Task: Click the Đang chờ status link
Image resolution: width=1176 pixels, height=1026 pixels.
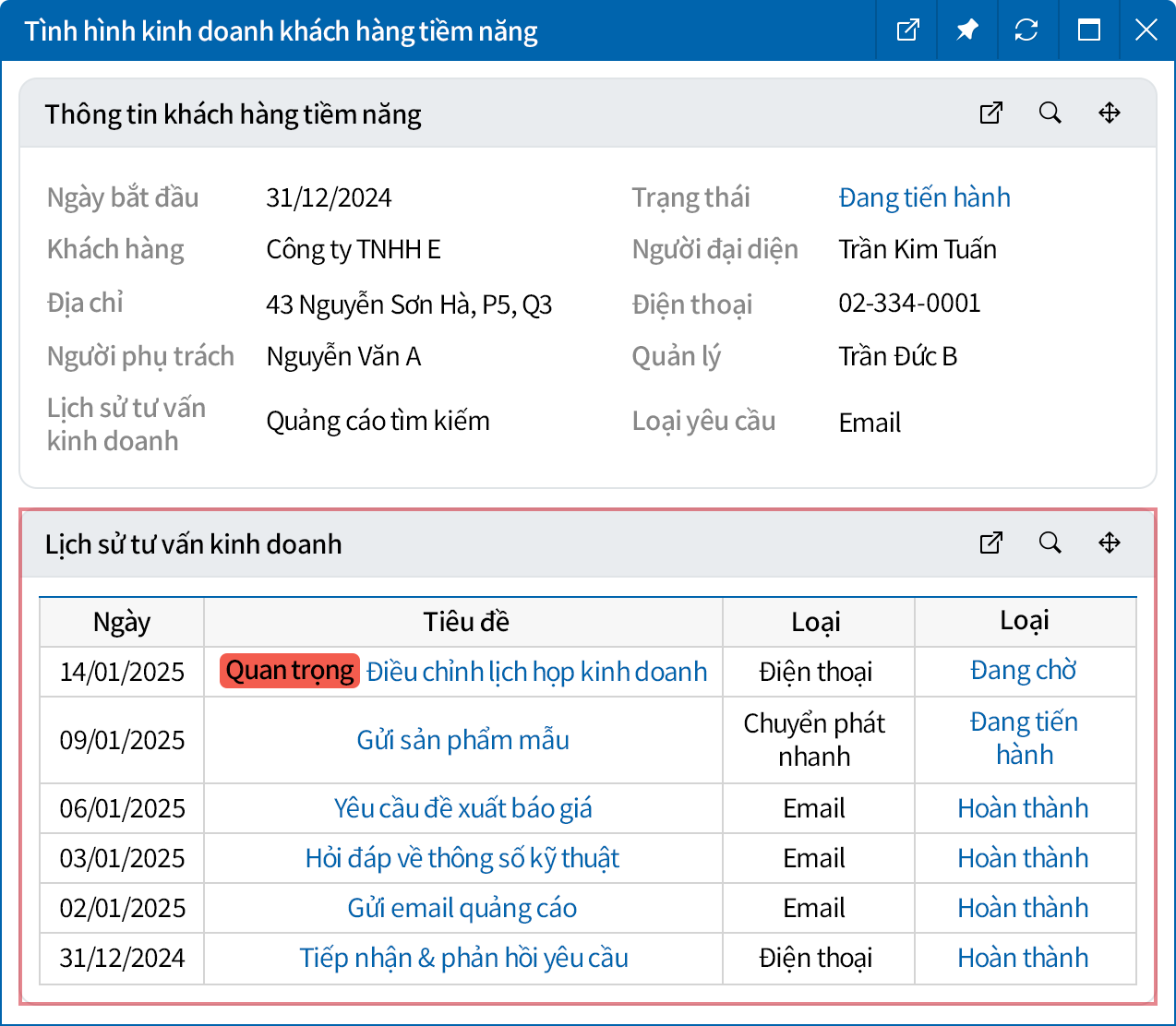Action: coord(1023,671)
